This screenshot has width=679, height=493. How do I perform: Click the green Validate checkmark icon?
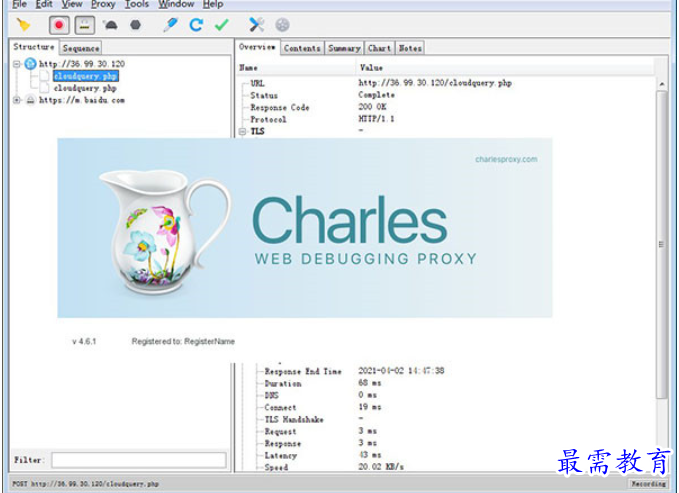(222, 25)
